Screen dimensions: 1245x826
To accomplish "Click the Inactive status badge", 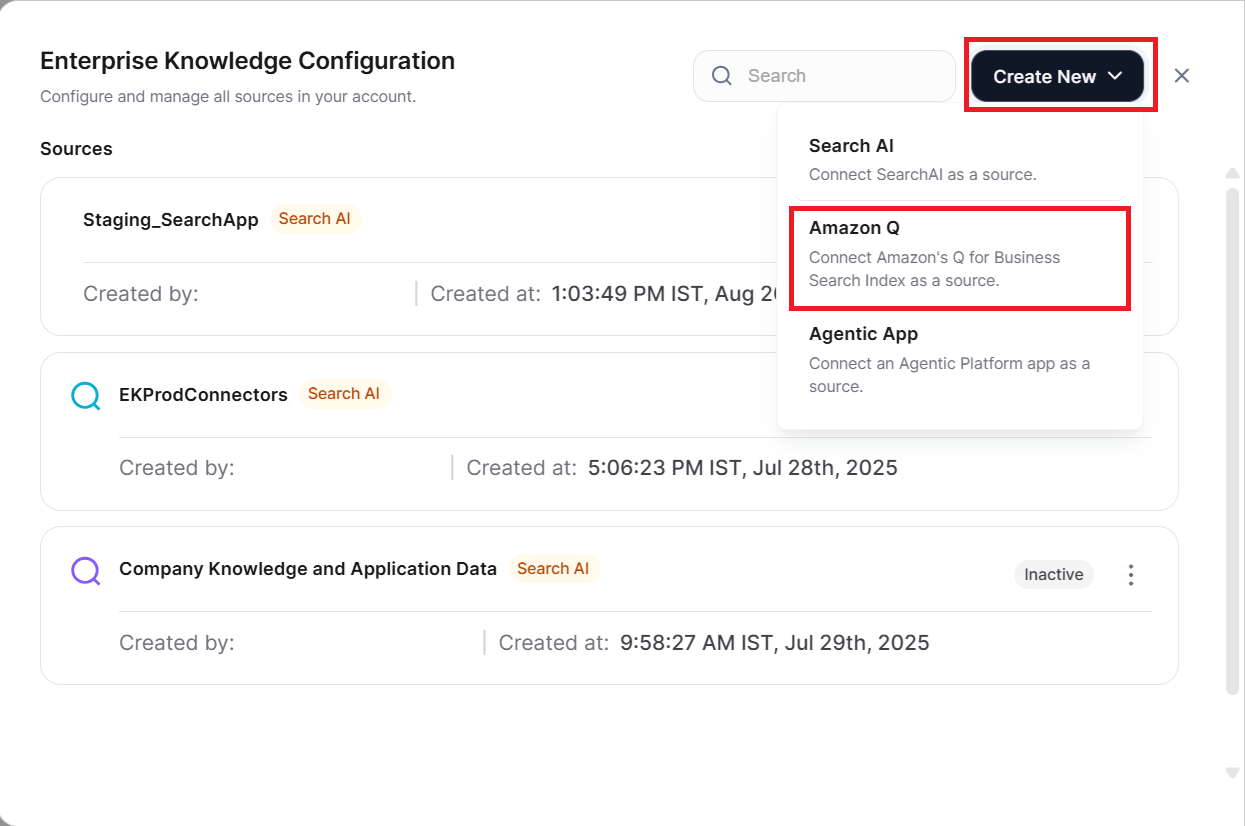I will (1054, 575).
